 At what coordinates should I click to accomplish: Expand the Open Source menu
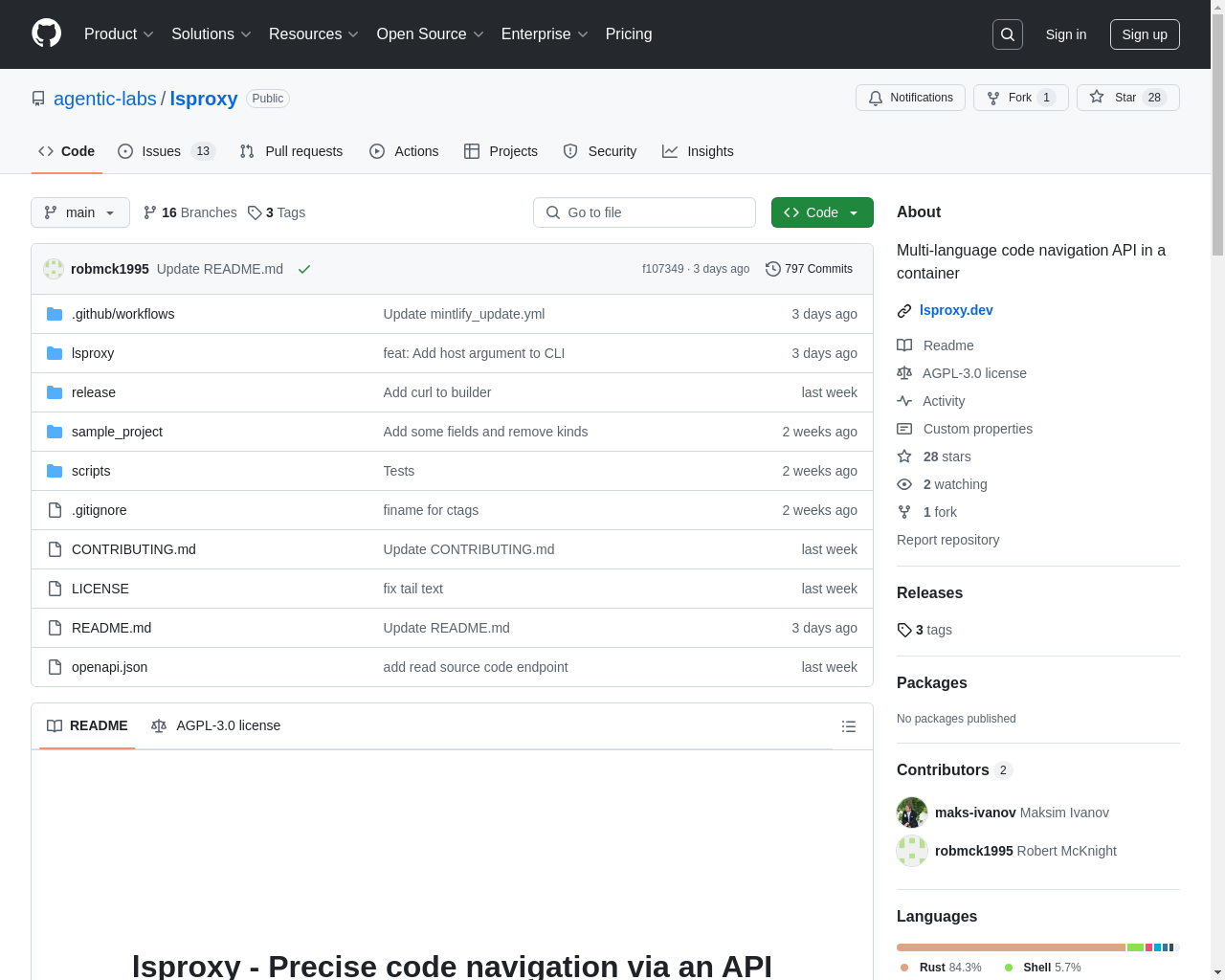pos(431,34)
